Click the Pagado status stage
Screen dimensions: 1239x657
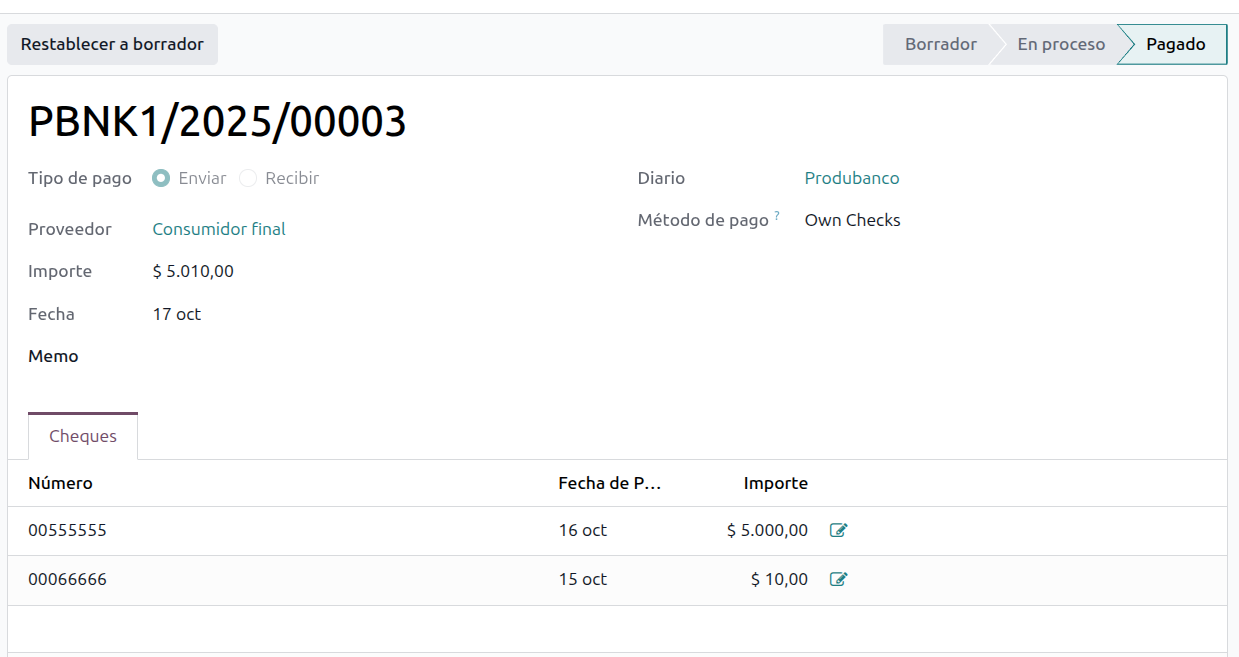(x=1175, y=45)
